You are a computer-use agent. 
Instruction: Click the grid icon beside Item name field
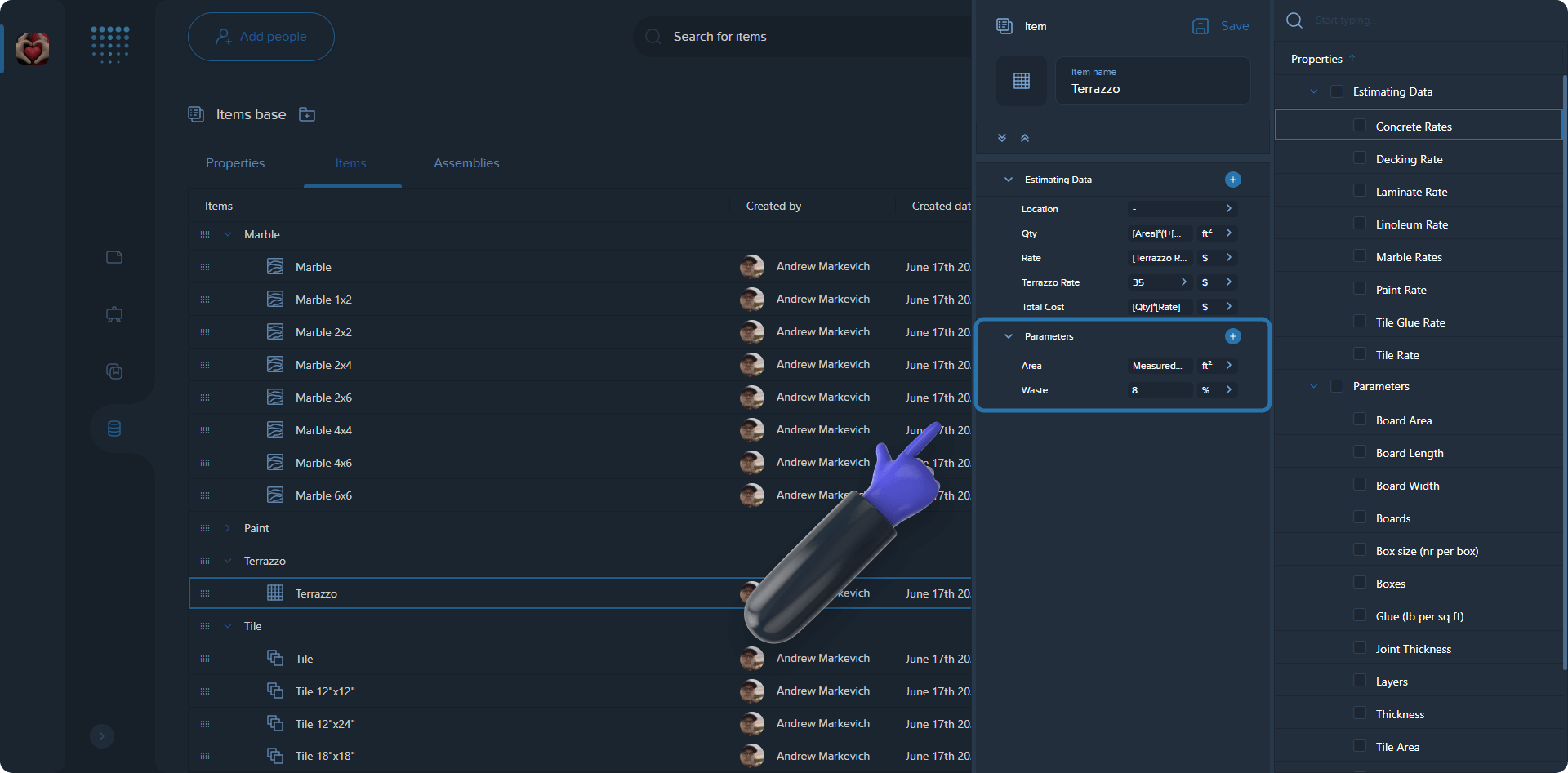(x=1022, y=81)
